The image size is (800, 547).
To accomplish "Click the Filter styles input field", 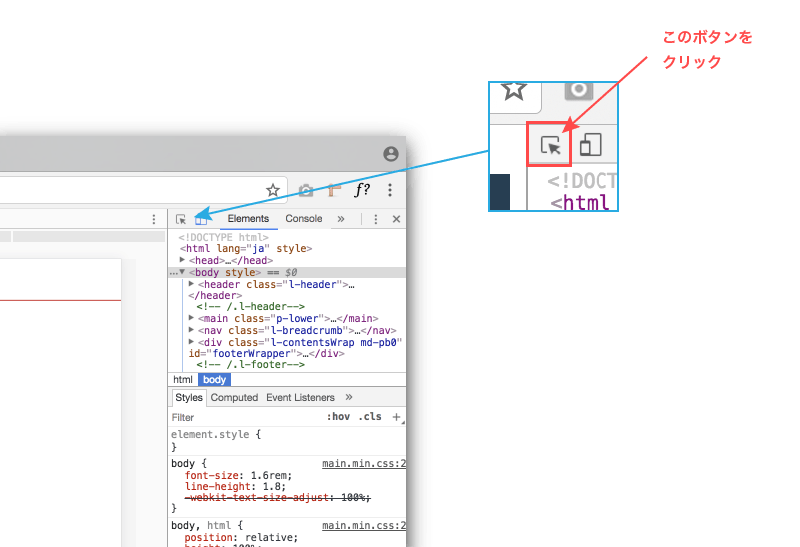I will coord(240,417).
